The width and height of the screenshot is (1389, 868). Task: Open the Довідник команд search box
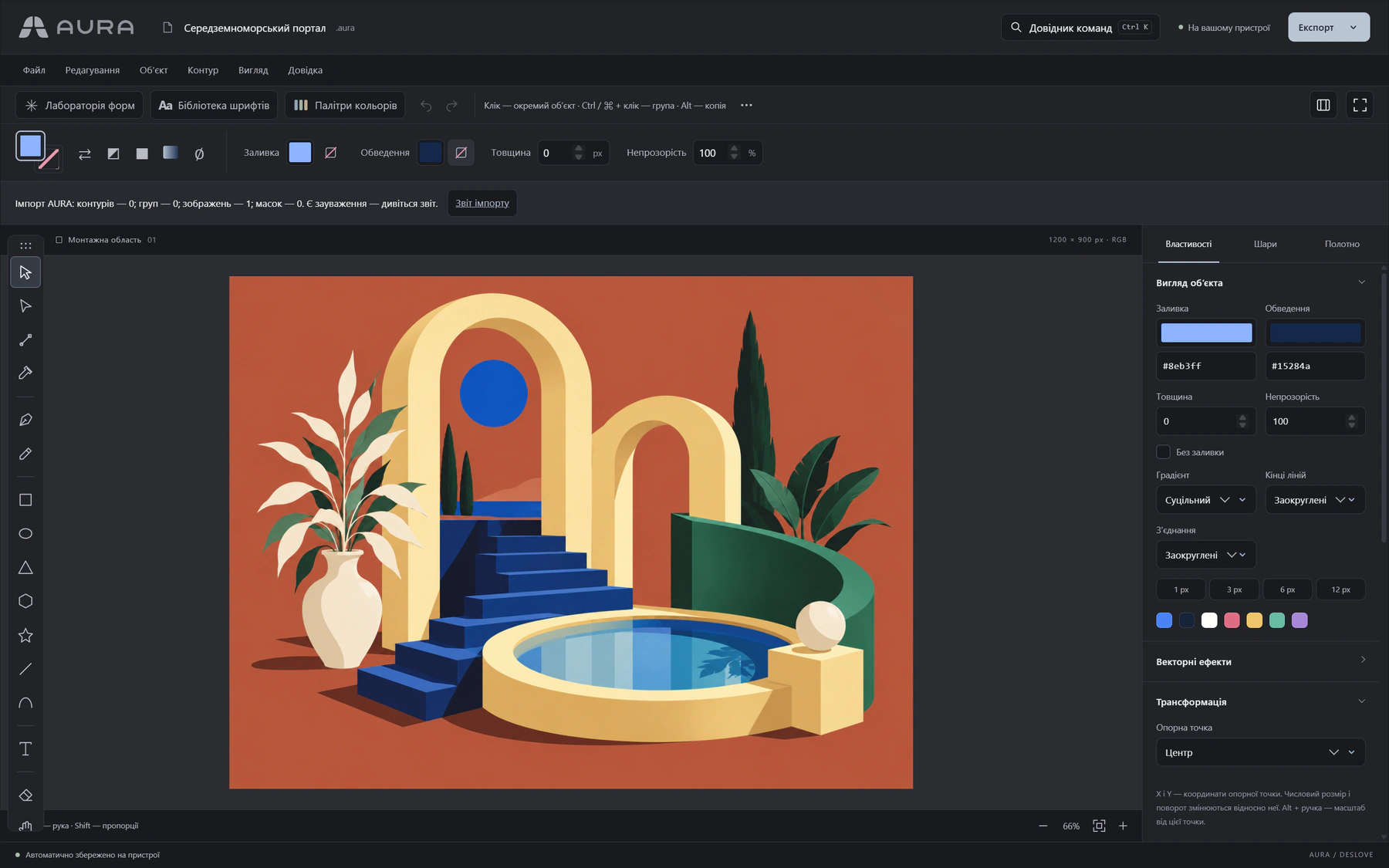pyautogui.click(x=1080, y=27)
